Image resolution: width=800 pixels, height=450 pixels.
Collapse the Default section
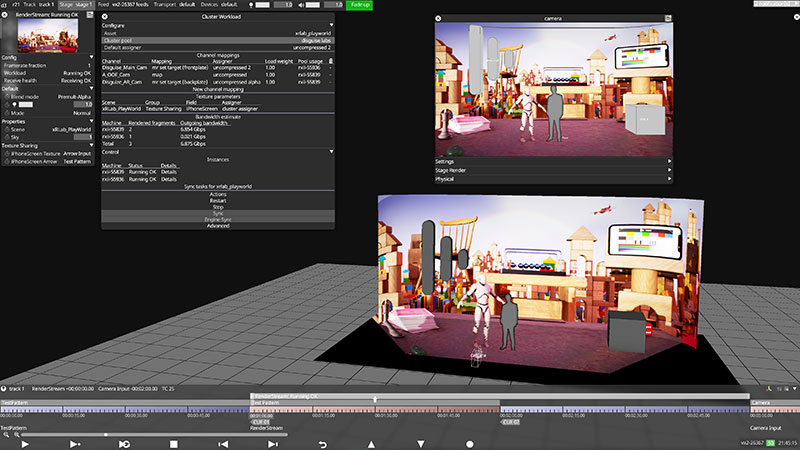click(91, 89)
